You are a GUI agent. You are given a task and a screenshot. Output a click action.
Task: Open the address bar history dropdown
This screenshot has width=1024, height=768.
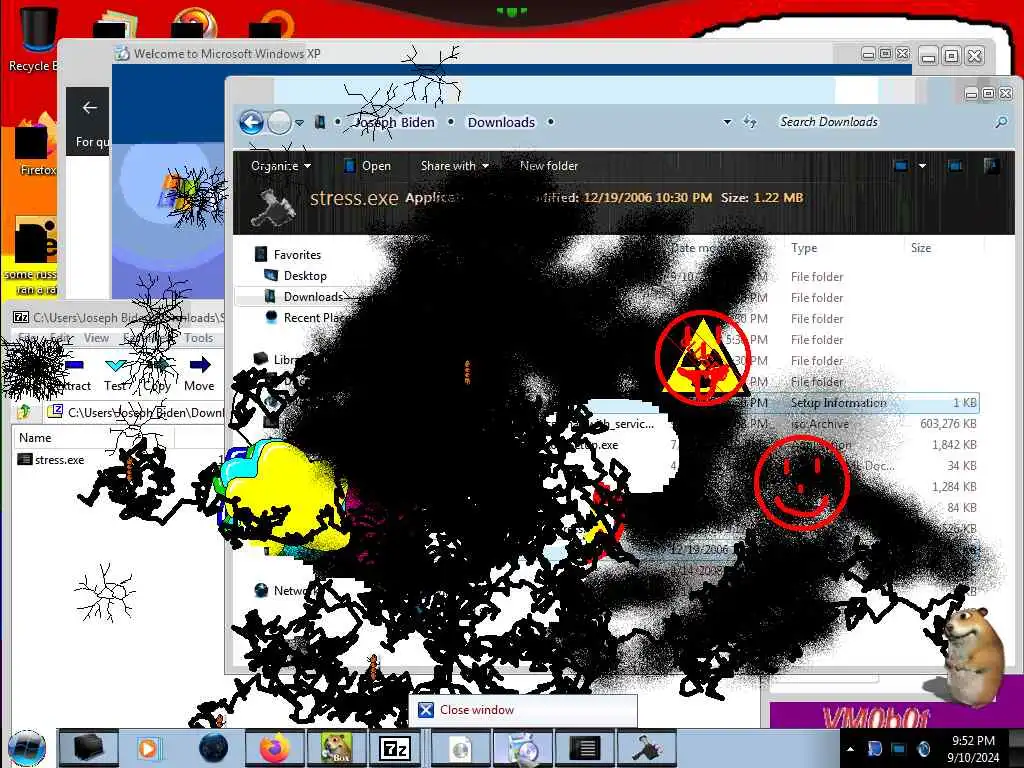pyautogui.click(x=727, y=122)
